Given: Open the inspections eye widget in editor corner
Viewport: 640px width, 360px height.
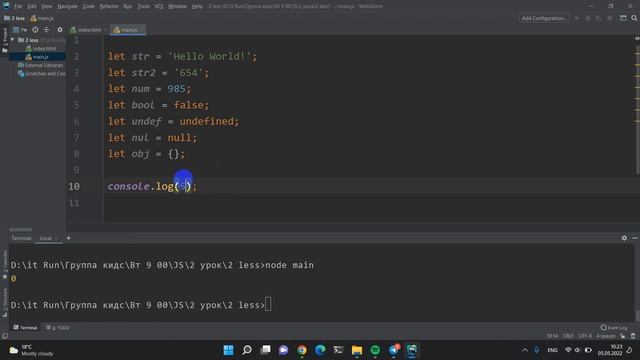Looking at the screenshot, I should (x=637, y=38).
